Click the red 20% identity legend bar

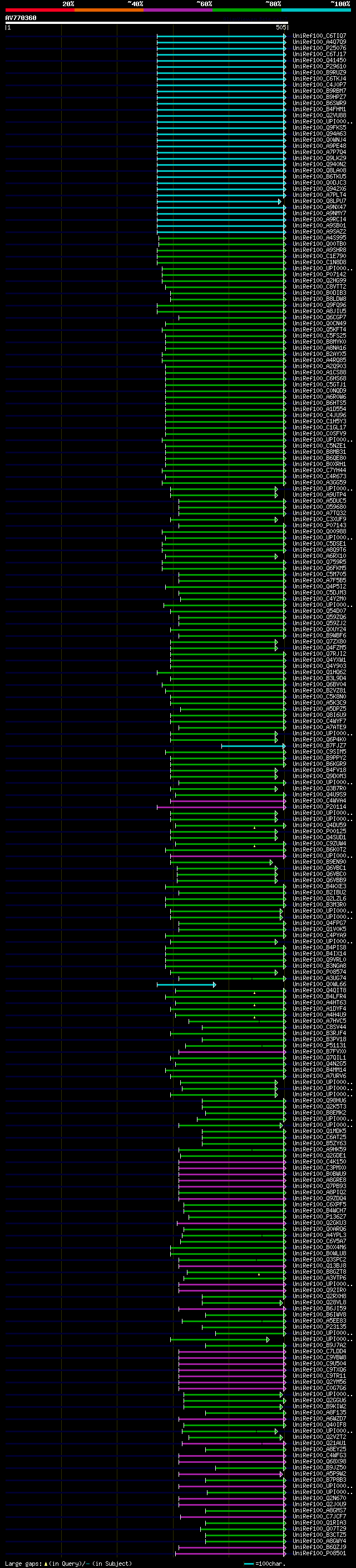click(39, 10)
